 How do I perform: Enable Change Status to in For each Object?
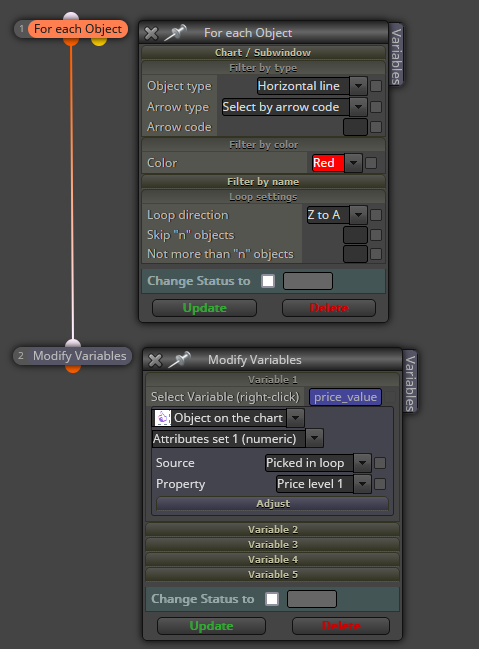[268, 281]
